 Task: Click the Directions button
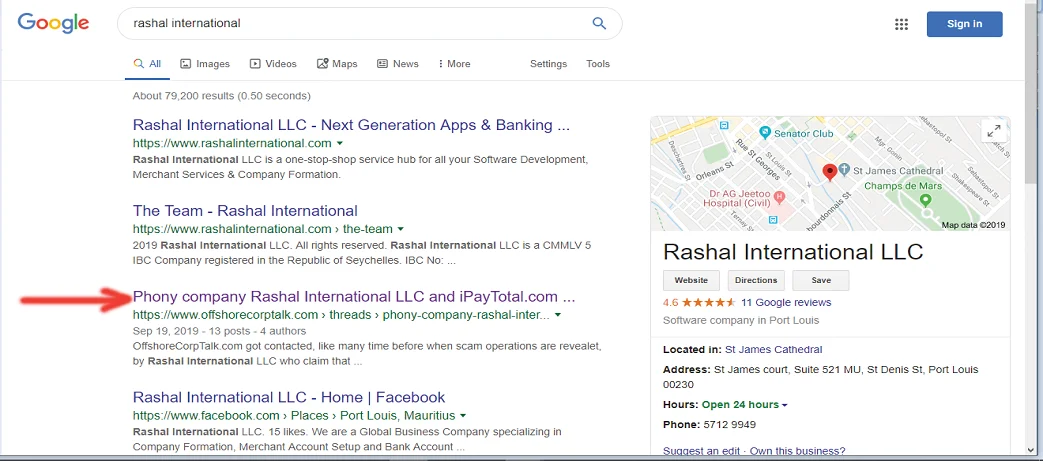756,280
